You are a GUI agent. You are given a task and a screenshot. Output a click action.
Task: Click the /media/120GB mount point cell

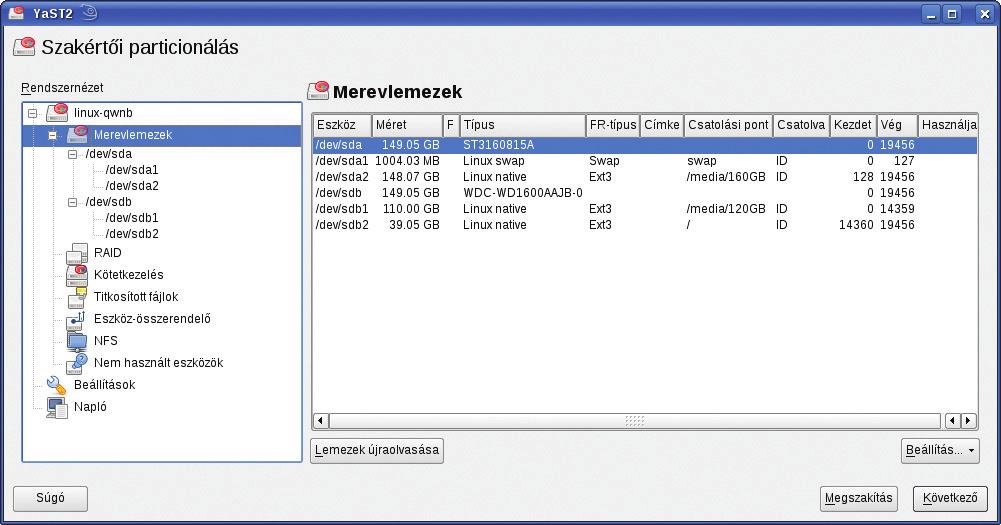pos(726,209)
